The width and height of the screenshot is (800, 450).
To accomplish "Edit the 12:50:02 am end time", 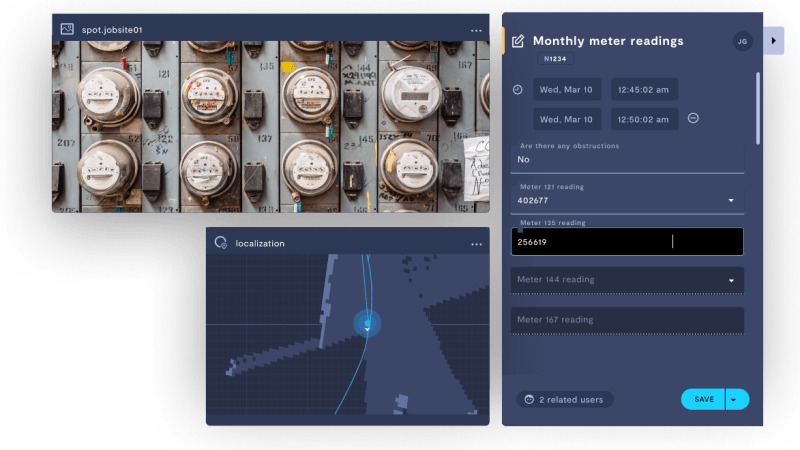I will (x=644, y=119).
